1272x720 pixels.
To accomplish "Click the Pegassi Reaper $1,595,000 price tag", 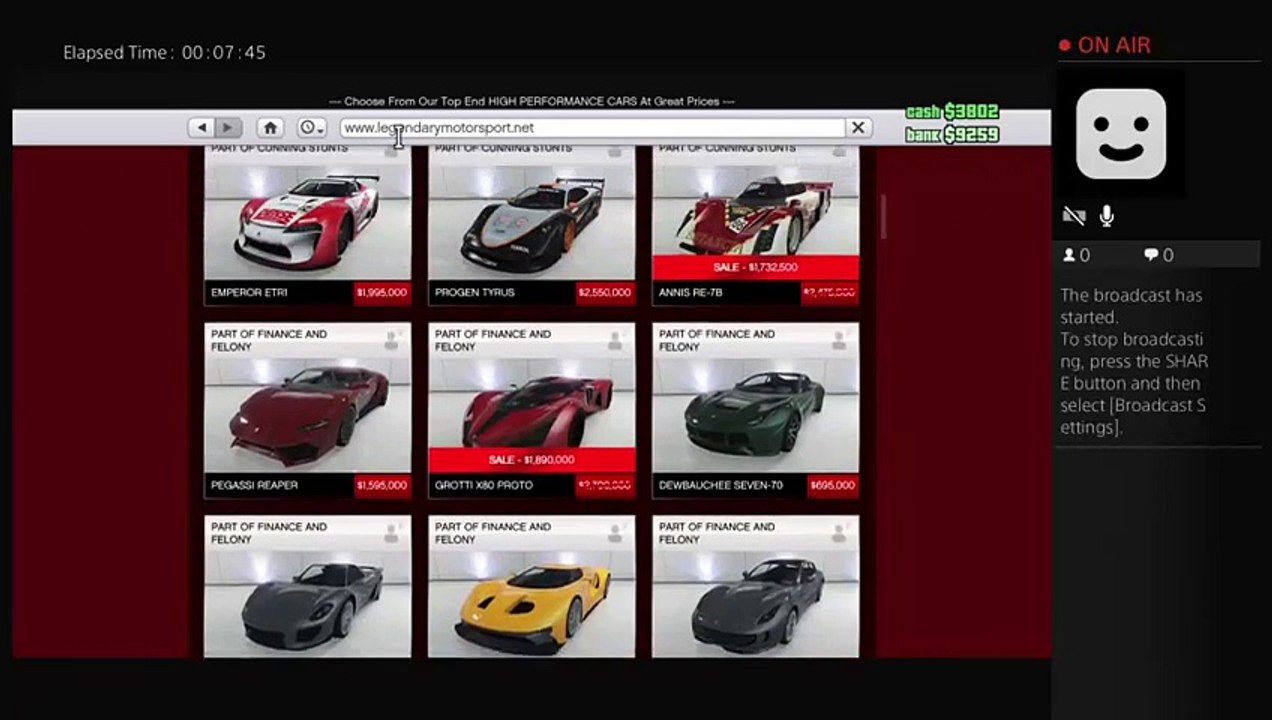I will pos(382,486).
